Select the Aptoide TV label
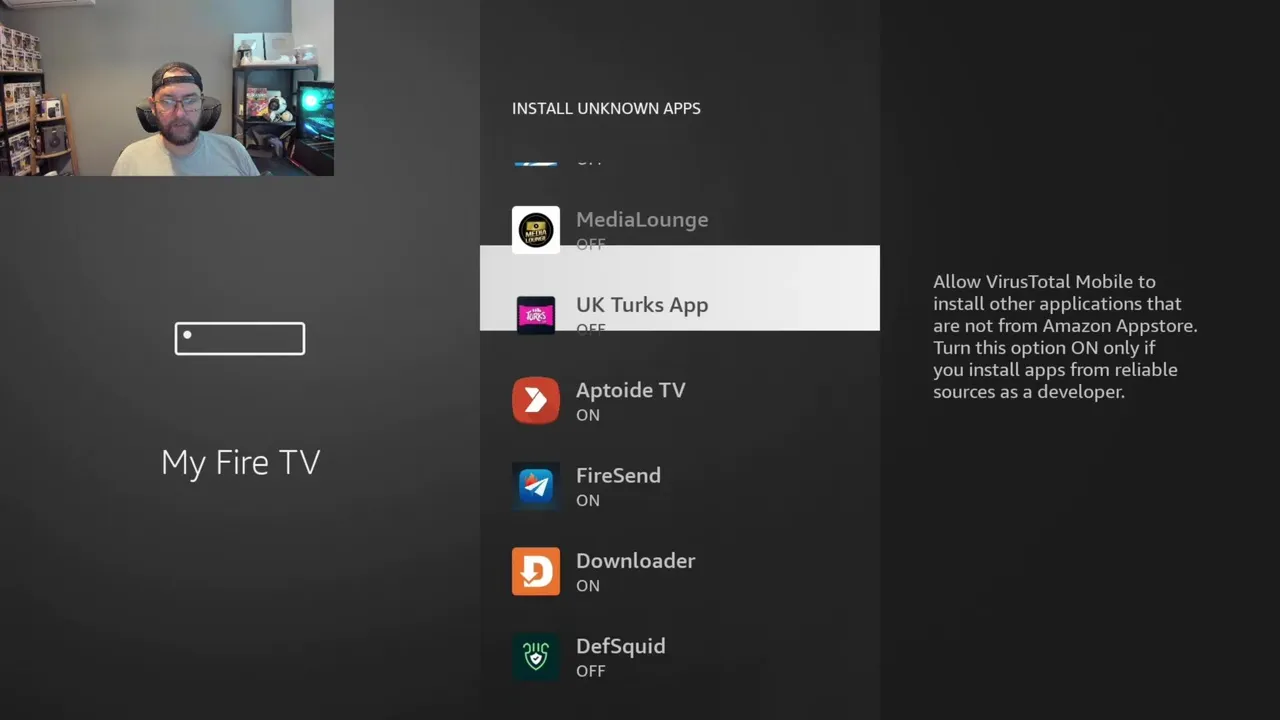Image resolution: width=1280 pixels, height=720 pixels. (x=631, y=390)
